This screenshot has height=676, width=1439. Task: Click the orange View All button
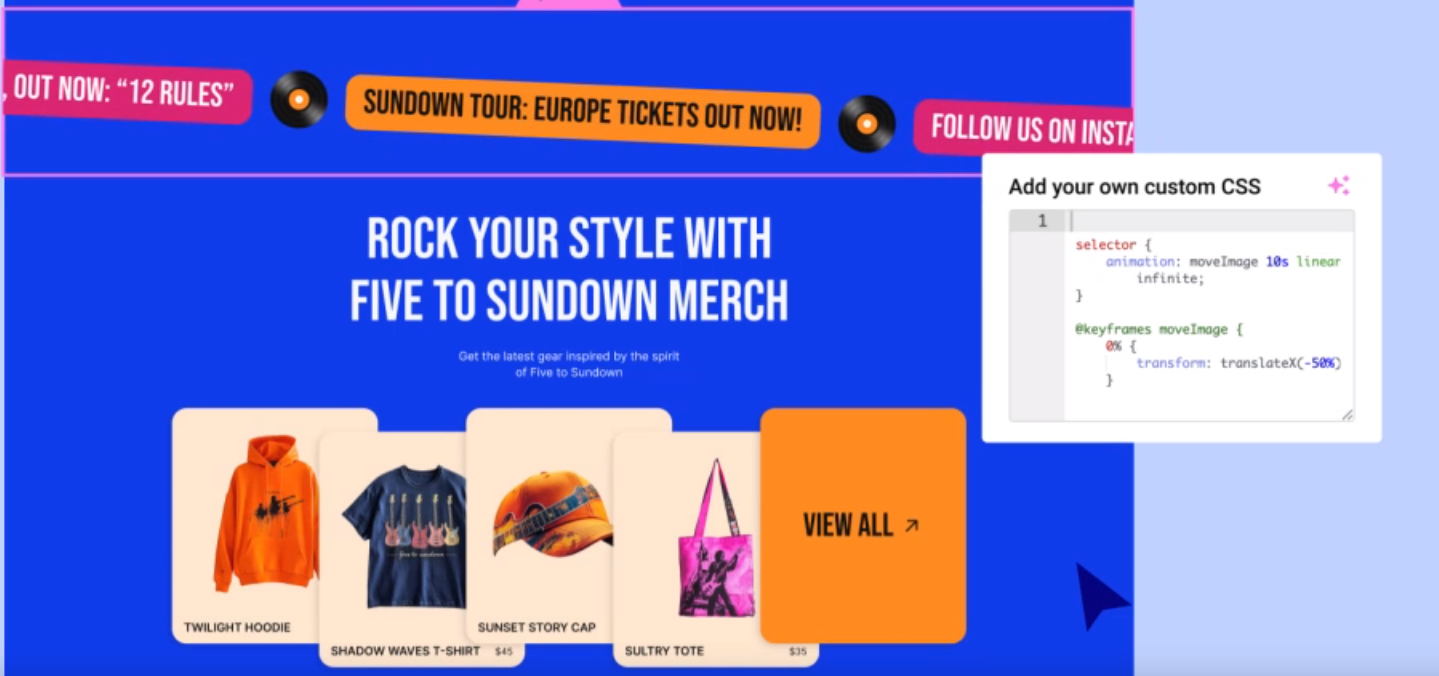[x=863, y=525]
